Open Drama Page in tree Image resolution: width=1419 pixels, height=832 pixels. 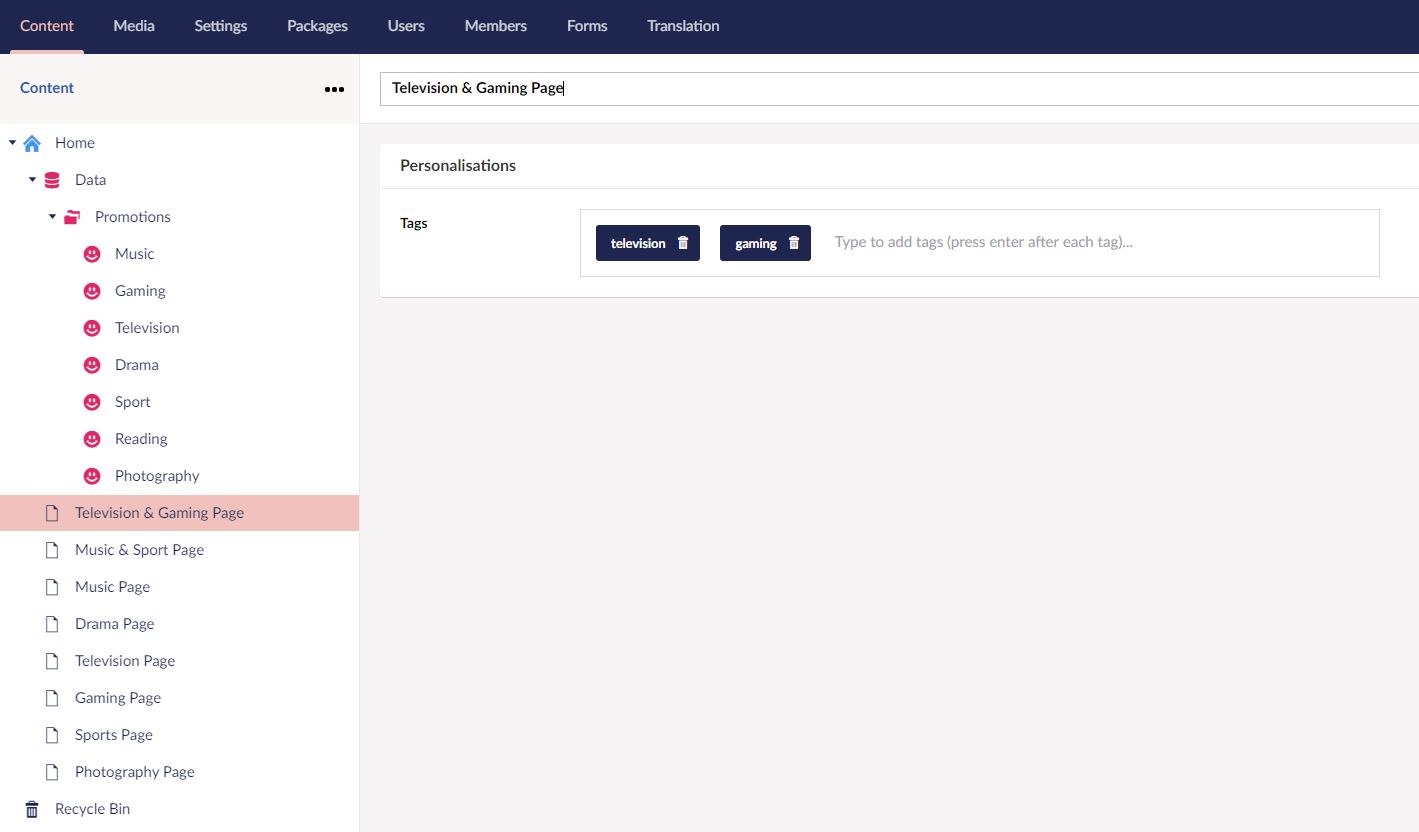click(115, 624)
